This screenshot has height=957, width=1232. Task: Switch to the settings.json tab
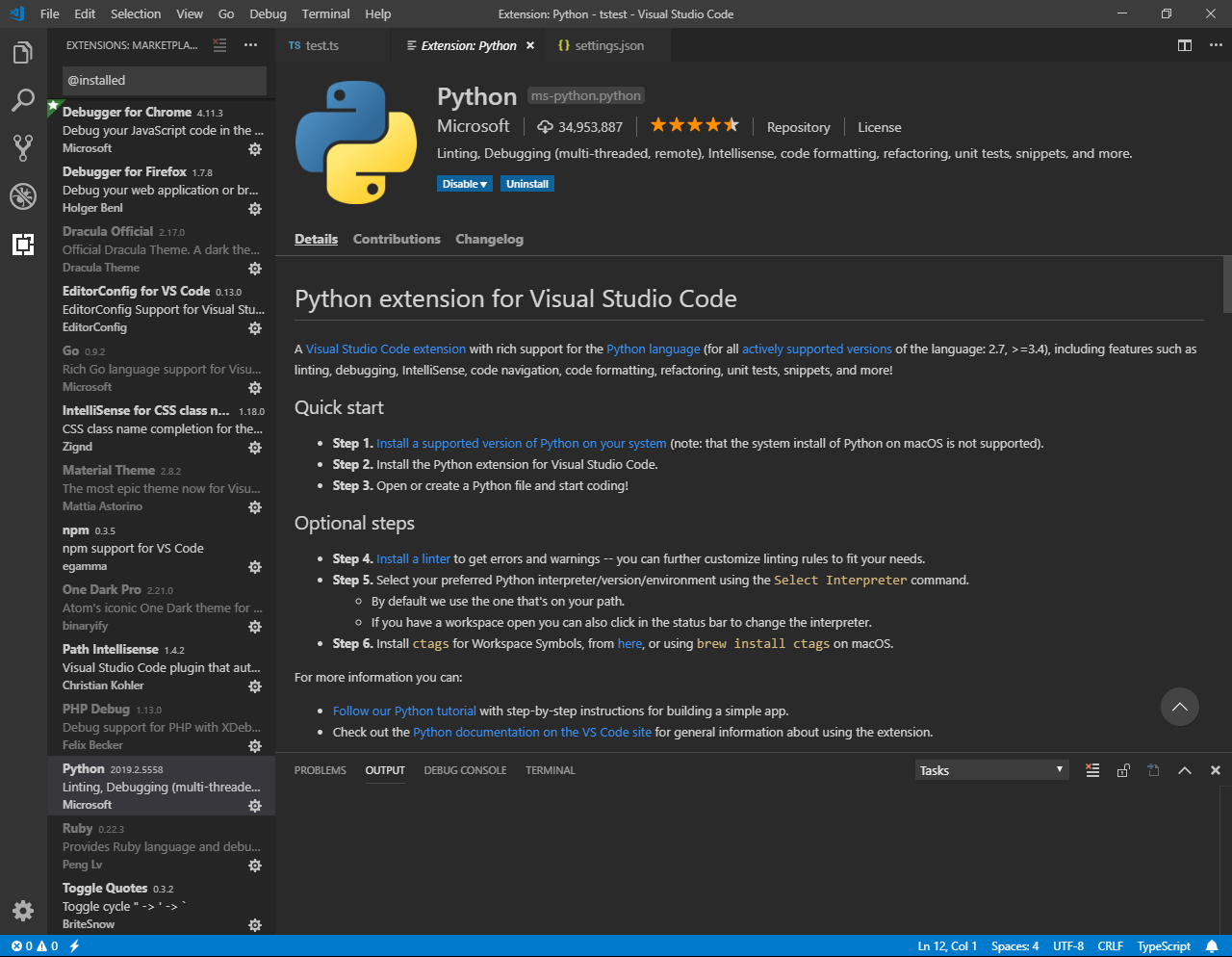point(609,45)
